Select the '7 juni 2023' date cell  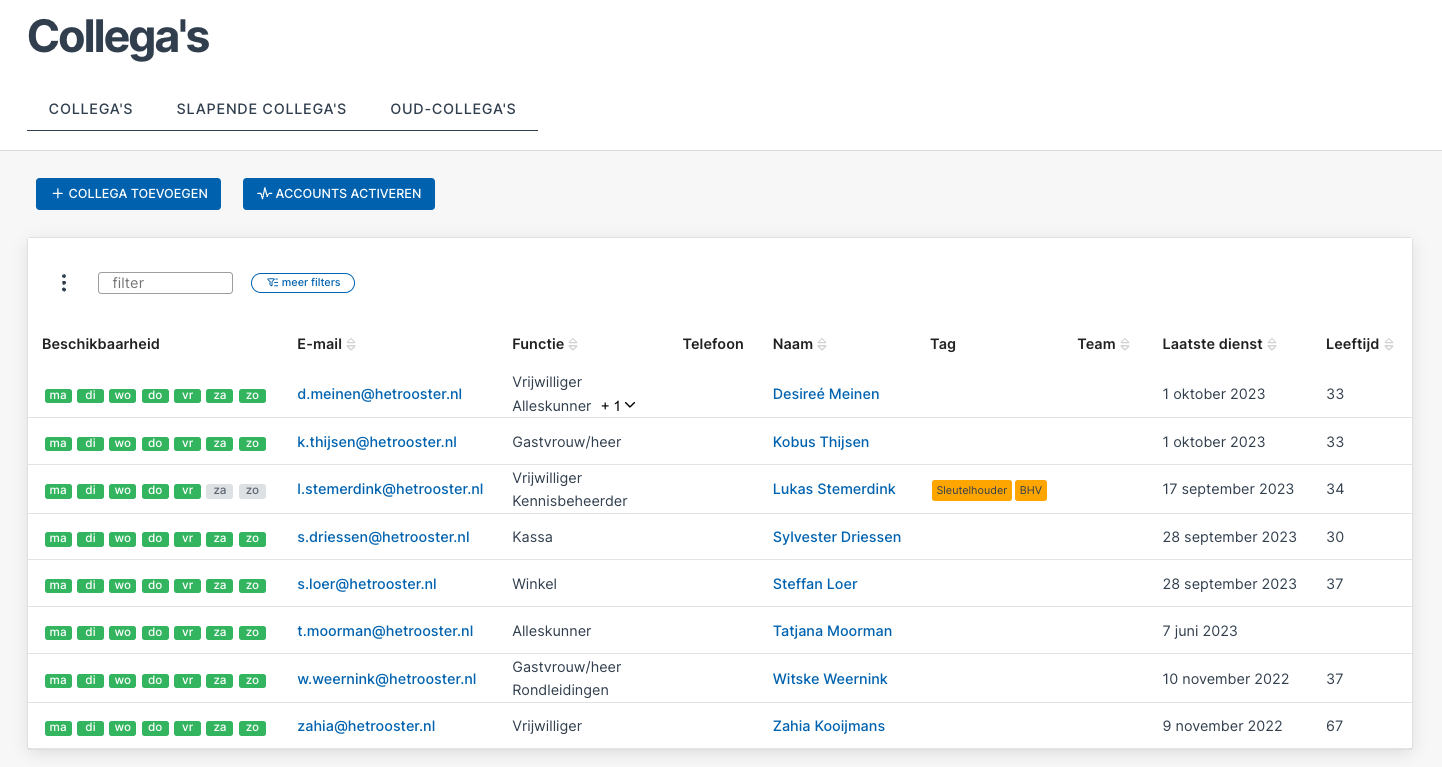point(1200,631)
